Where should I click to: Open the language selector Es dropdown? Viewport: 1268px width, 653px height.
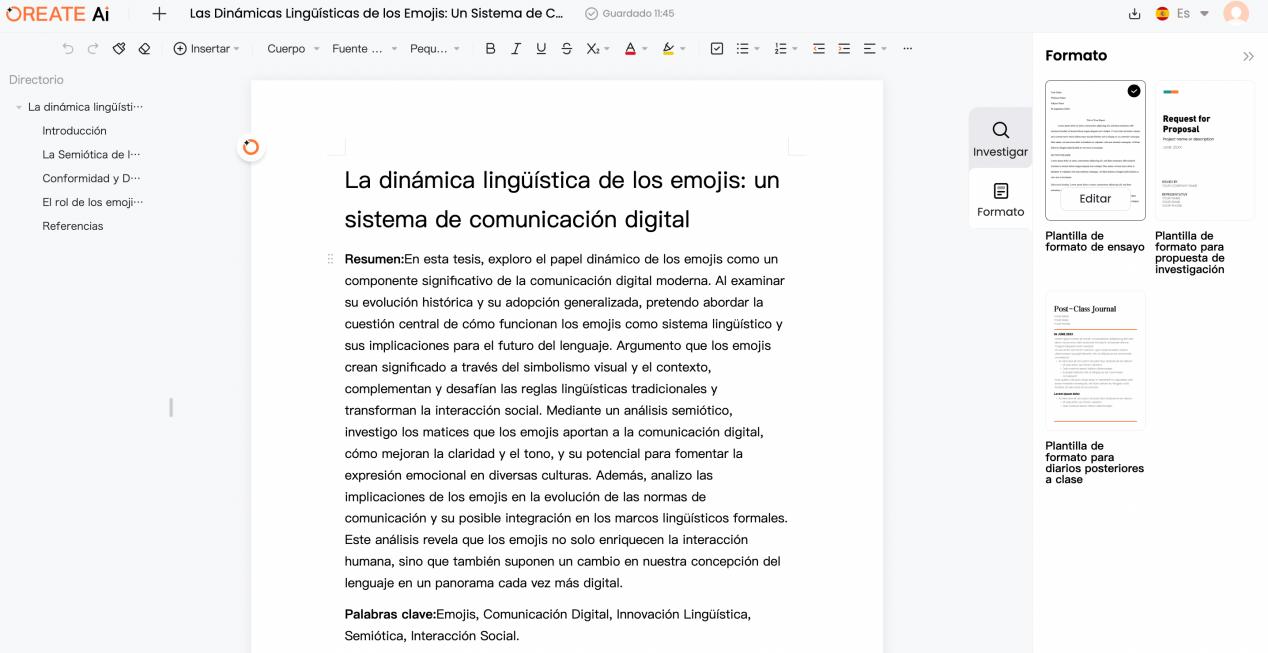click(x=1183, y=14)
